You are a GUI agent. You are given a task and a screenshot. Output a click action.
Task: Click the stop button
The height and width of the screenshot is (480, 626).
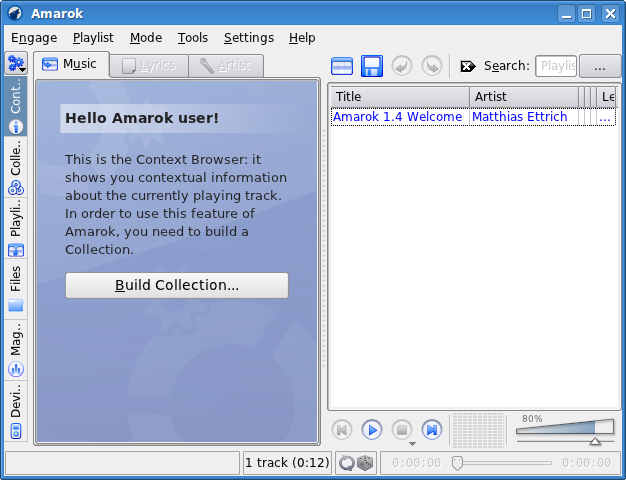402,430
